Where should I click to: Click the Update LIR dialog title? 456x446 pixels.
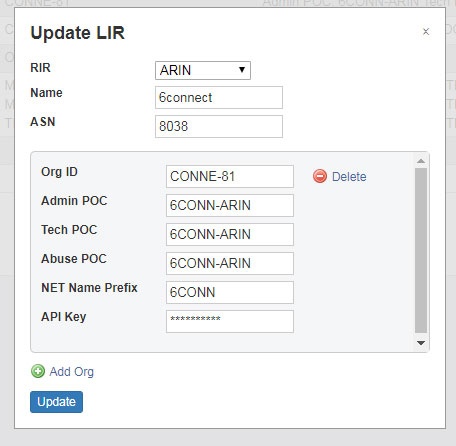pos(77,33)
